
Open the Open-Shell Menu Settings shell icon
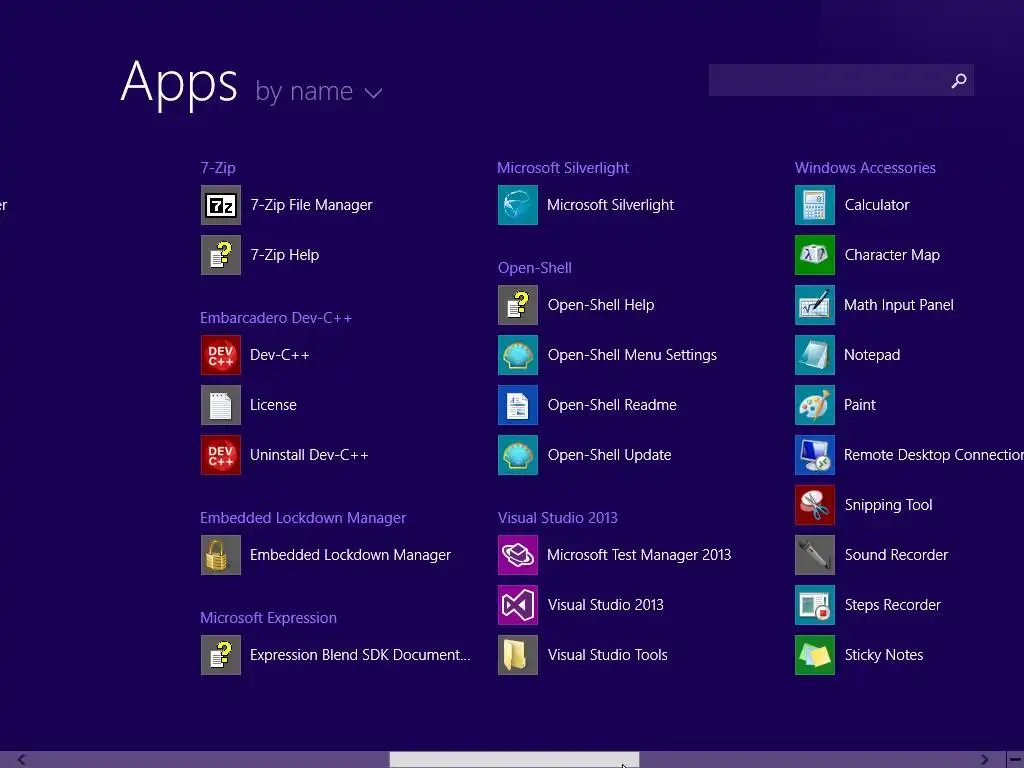(x=518, y=355)
